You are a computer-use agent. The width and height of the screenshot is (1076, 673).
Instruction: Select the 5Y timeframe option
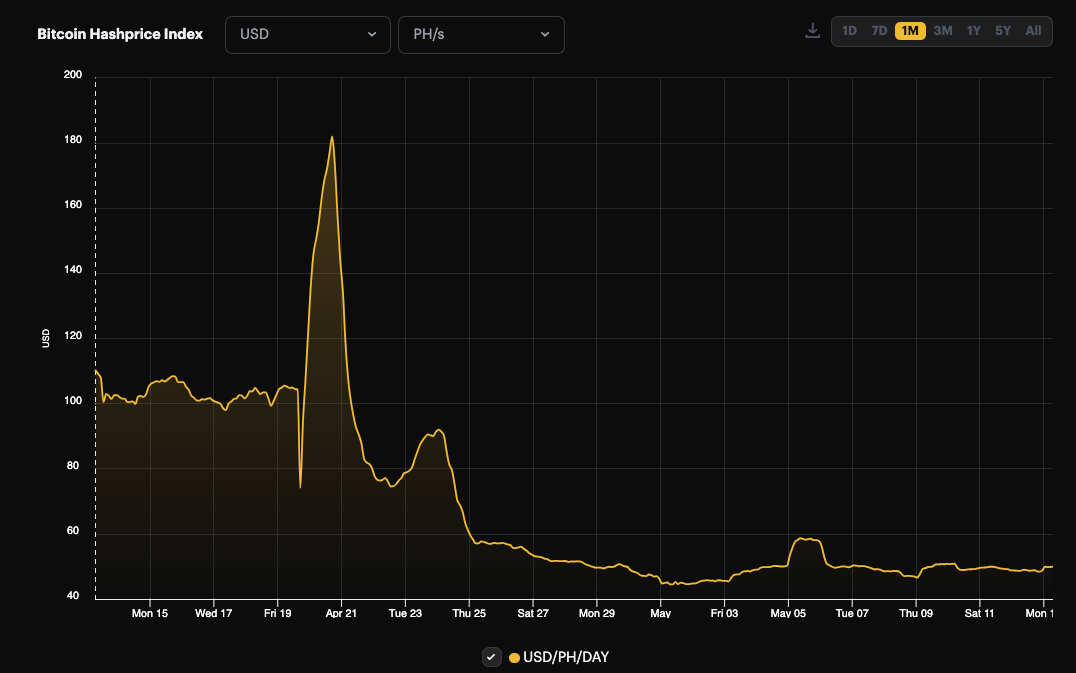pyautogui.click(x=1000, y=30)
